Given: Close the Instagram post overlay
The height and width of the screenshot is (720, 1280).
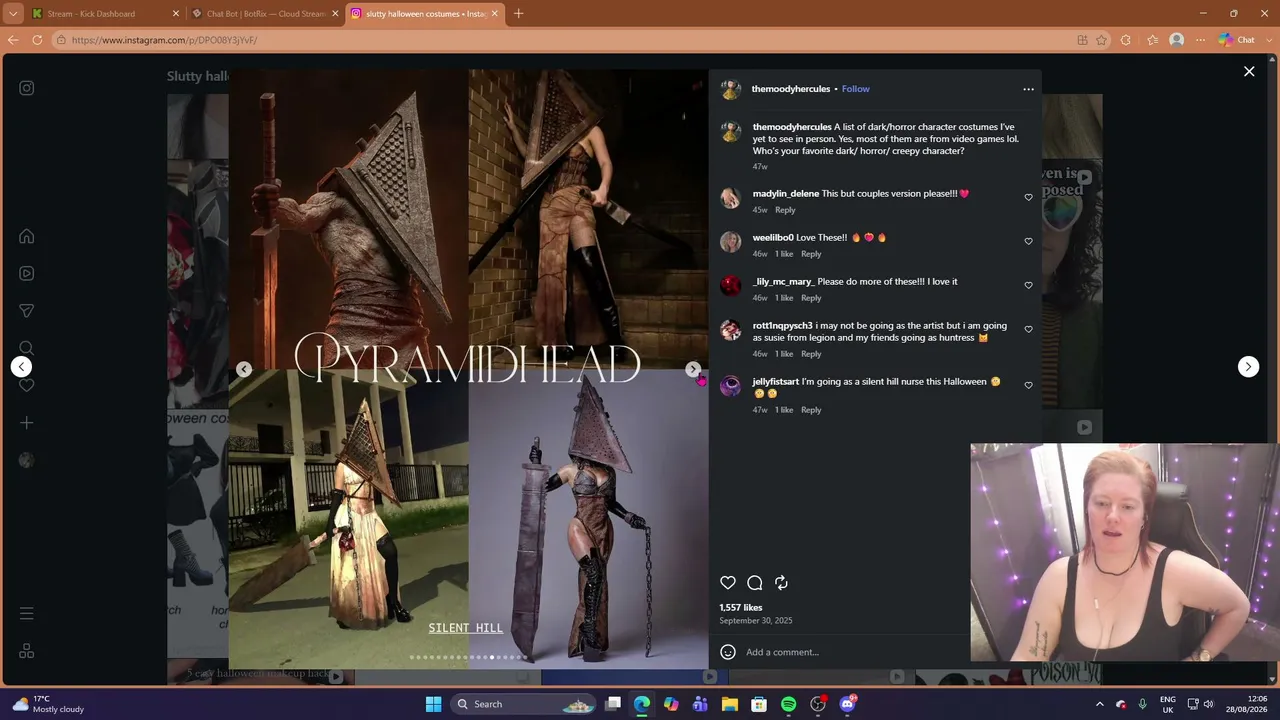Looking at the screenshot, I should pos(1249,71).
